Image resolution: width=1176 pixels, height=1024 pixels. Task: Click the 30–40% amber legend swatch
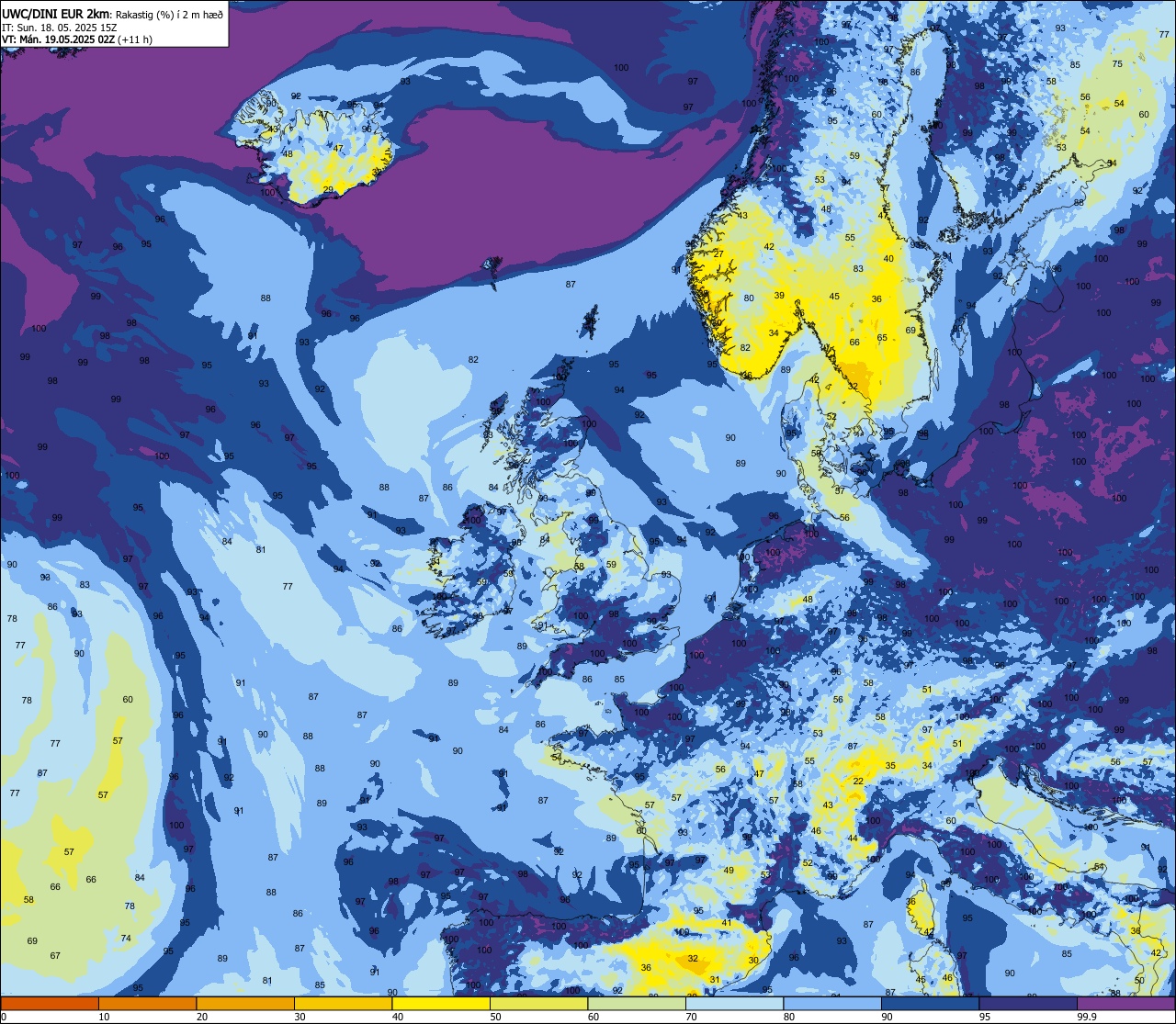[x=343, y=1003]
